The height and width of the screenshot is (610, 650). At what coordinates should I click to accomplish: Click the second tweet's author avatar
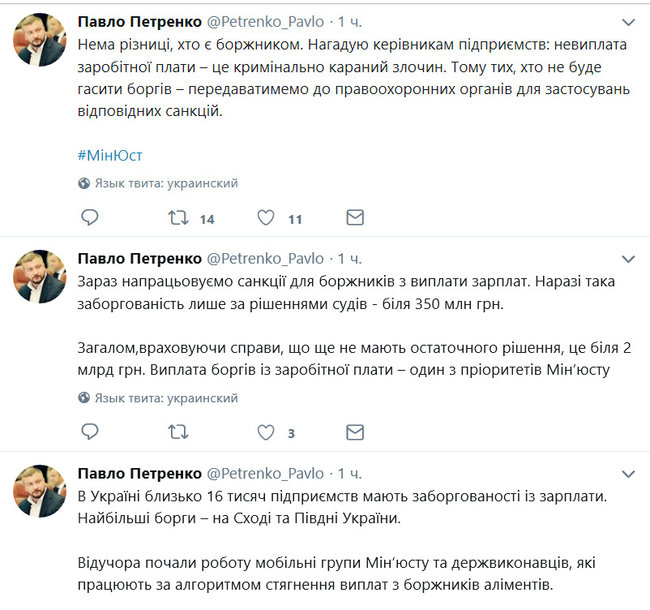tap(39, 276)
